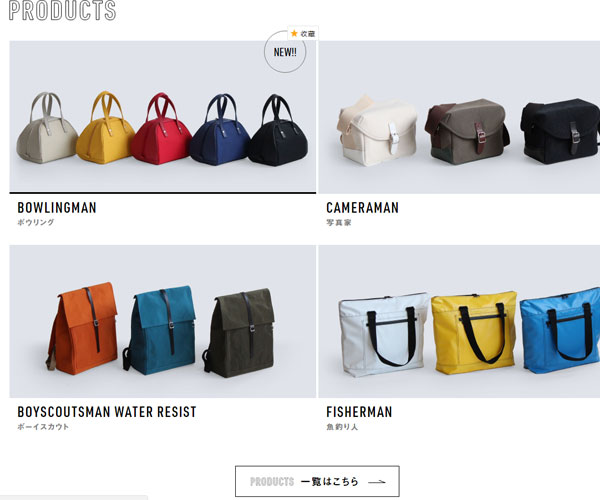Open the PRODUCTS 一覧はこちら button
This screenshot has height=500, width=600.
[x=317, y=481]
